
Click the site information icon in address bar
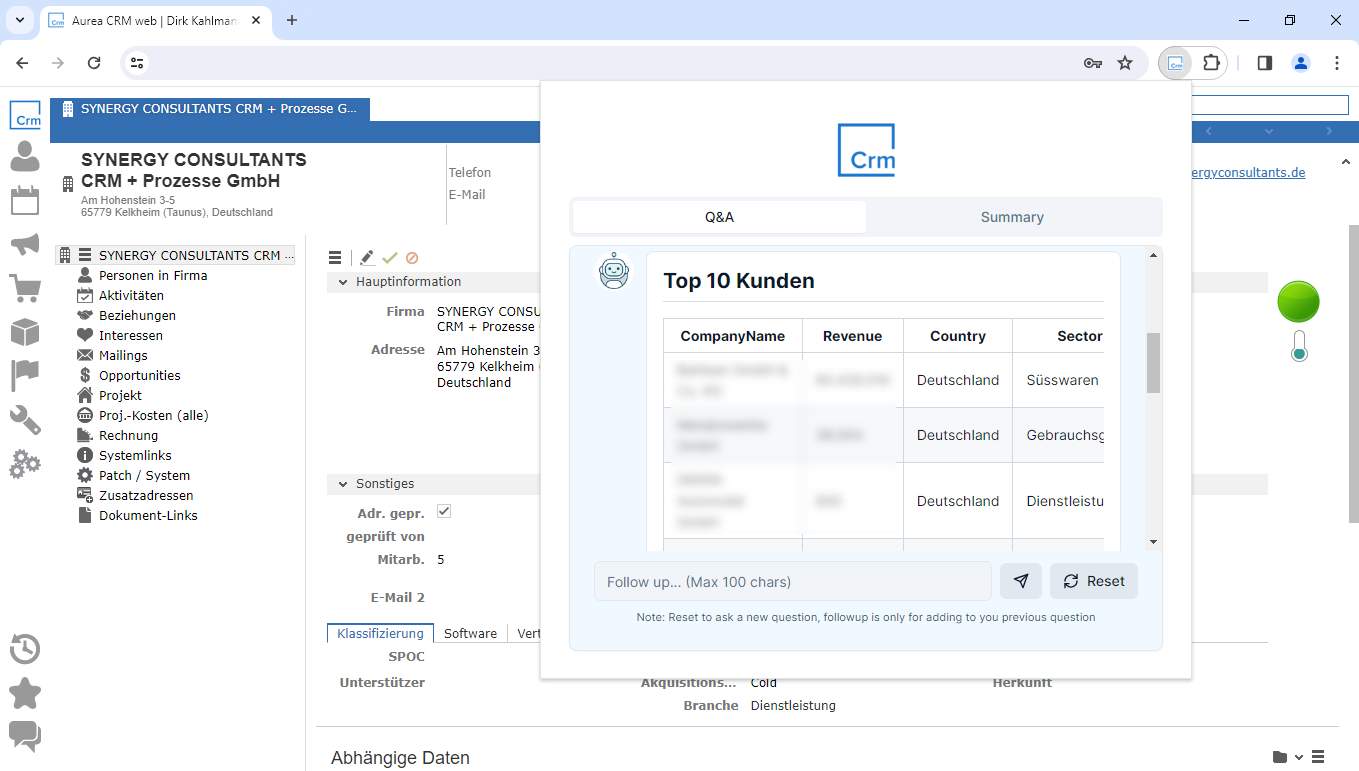click(x=138, y=63)
